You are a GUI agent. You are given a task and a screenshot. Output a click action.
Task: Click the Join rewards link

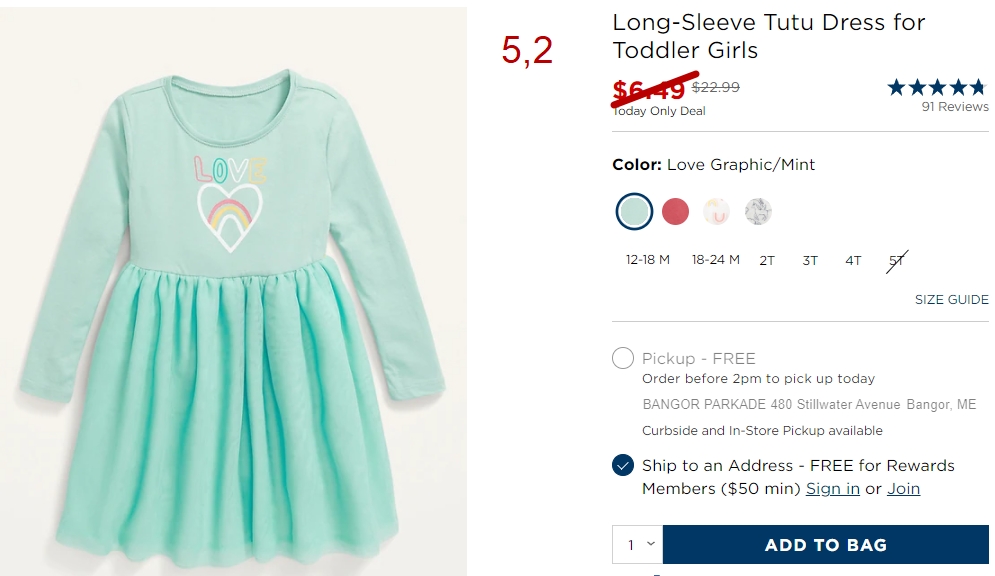[x=904, y=488]
